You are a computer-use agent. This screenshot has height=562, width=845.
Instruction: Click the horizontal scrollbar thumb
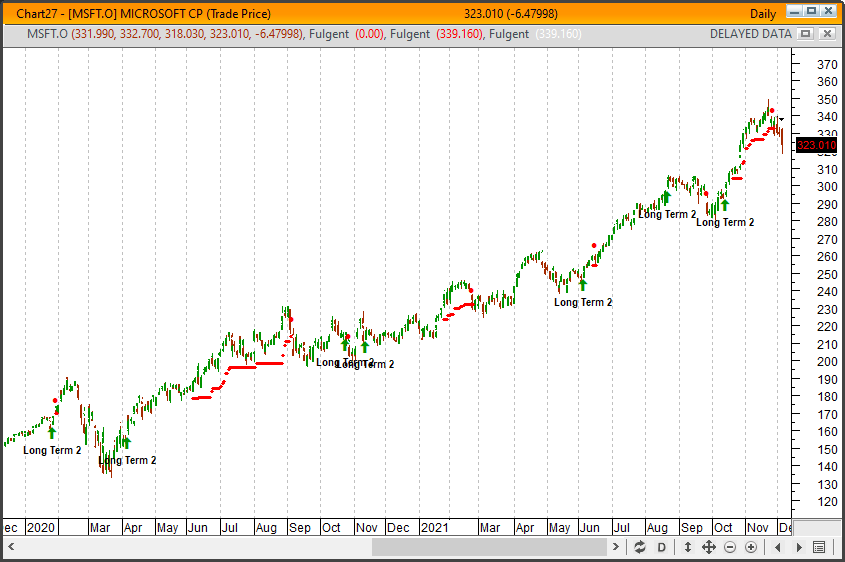tap(489, 547)
